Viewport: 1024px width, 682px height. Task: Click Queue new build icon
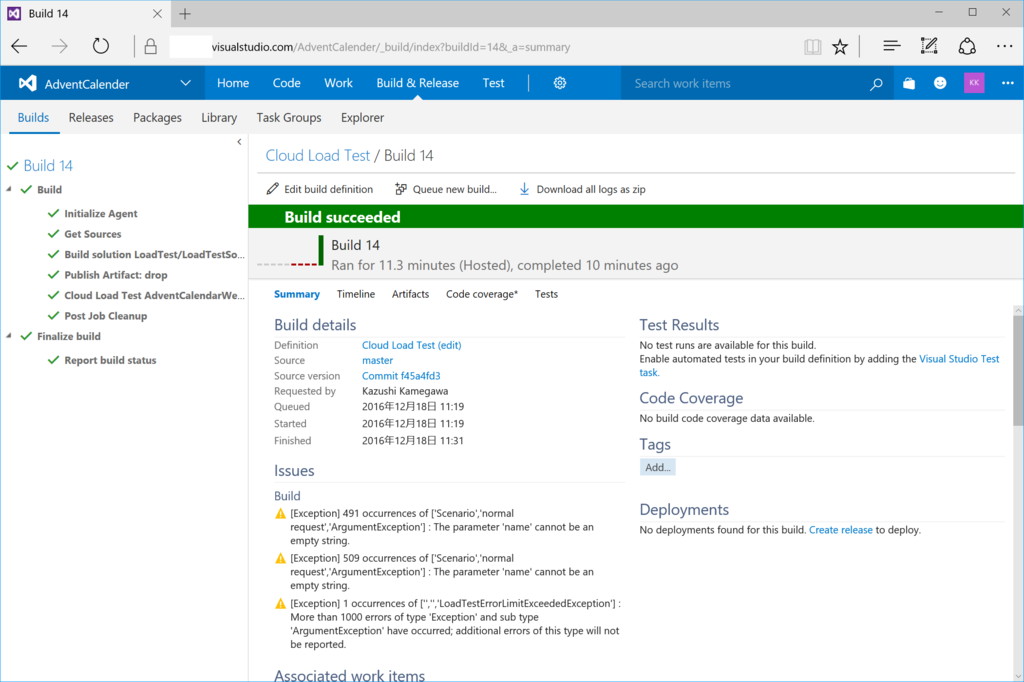click(x=401, y=189)
